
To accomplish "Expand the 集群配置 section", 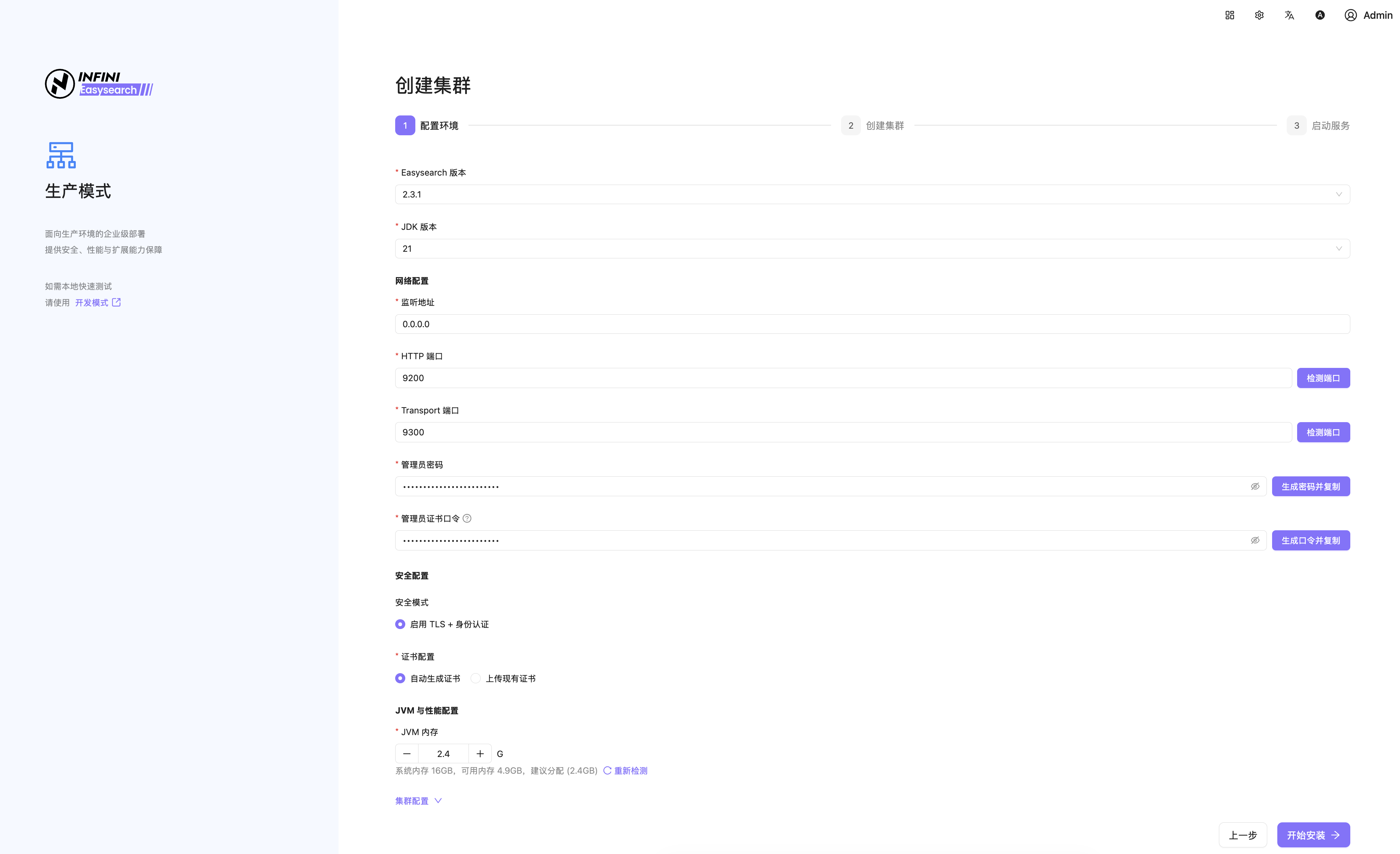I will point(419,800).
